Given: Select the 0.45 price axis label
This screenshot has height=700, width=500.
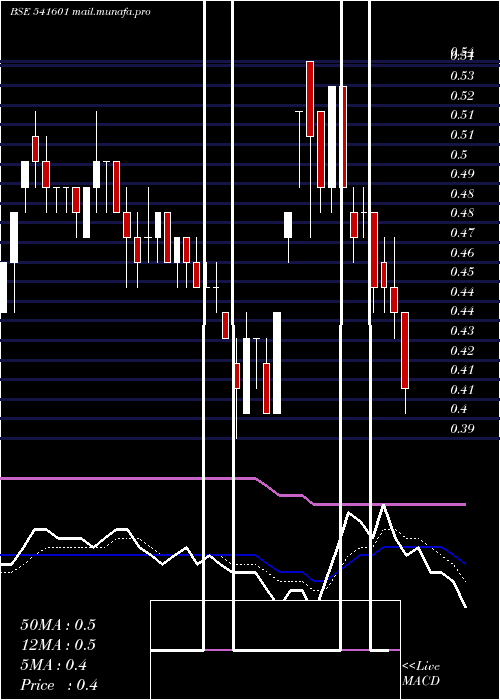Looking at the screenshot, I should [x=462, y=272].
